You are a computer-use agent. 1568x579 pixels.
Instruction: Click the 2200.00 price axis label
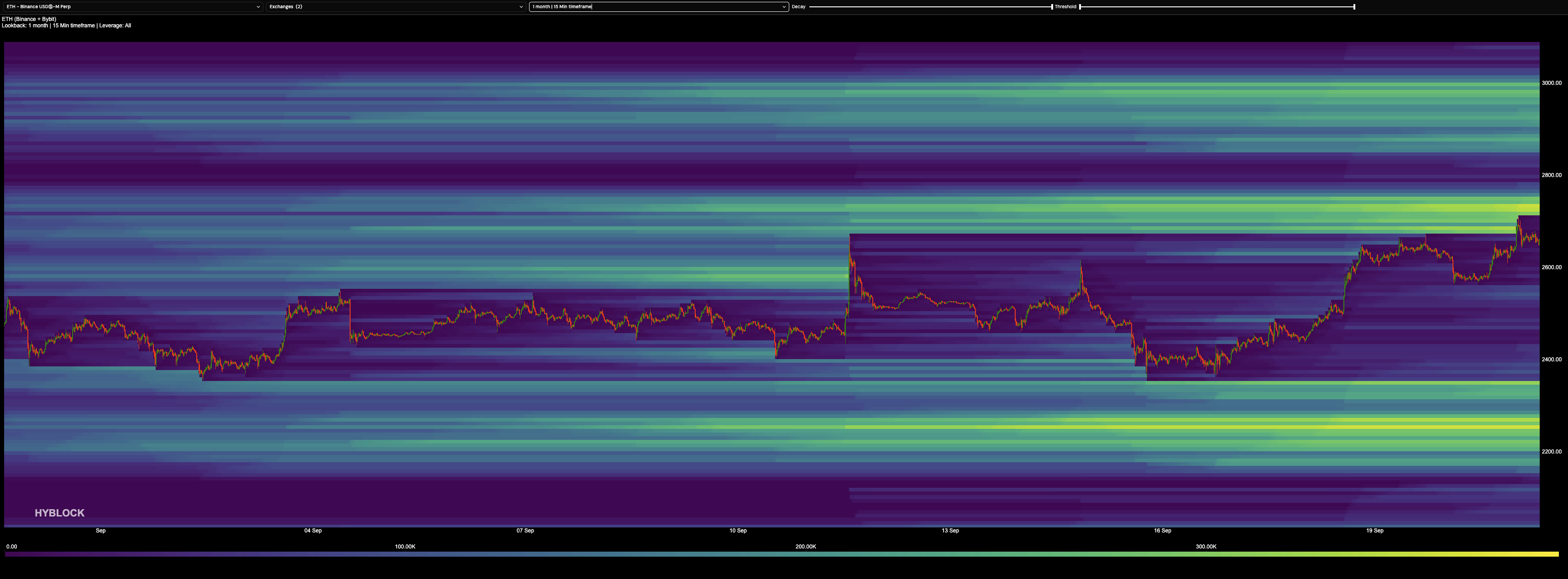[x=1552, y=451]
